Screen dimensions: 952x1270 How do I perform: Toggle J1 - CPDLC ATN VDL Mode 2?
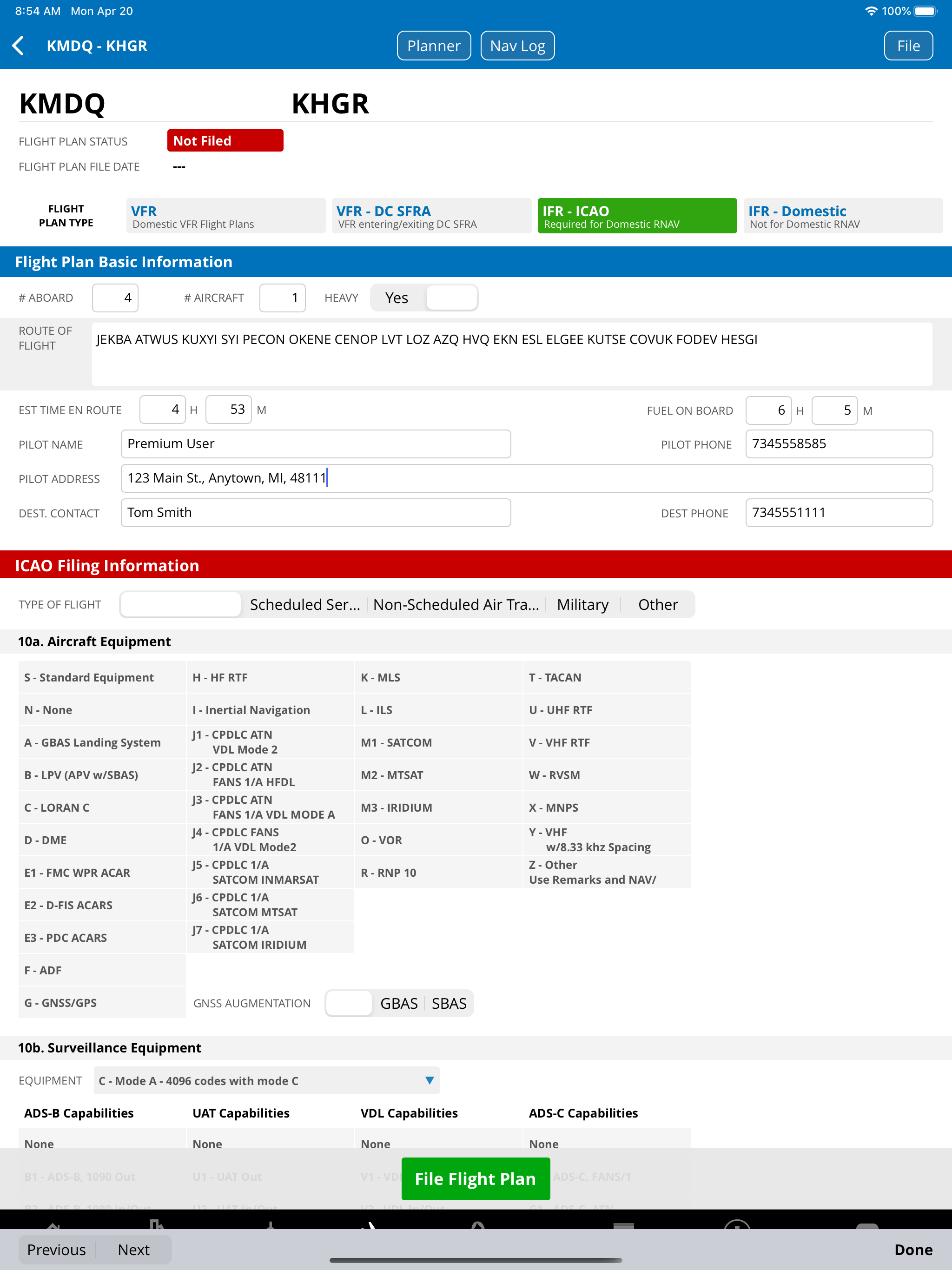coord(270,742)
